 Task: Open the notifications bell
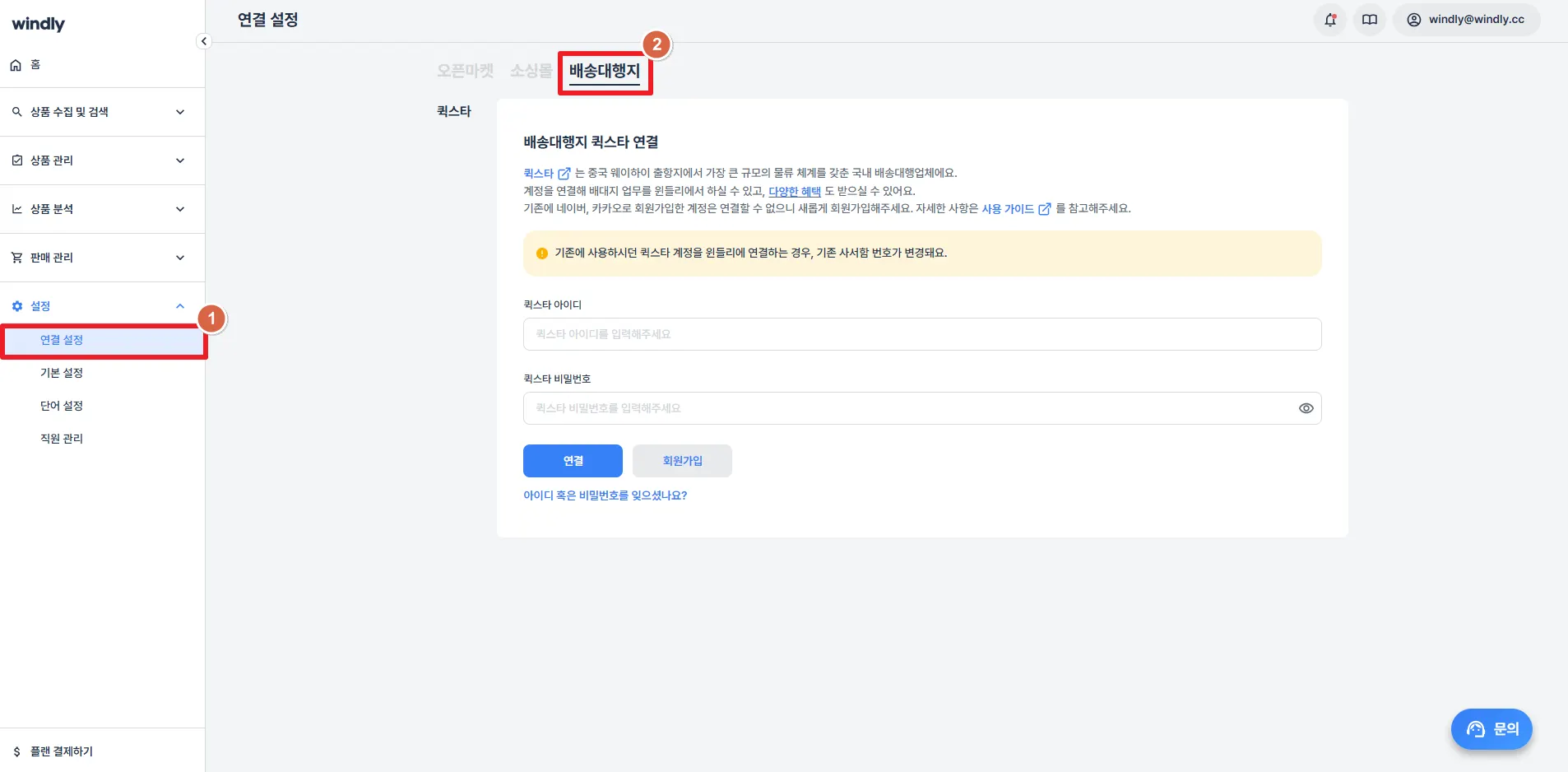[x=1330, y=20]
